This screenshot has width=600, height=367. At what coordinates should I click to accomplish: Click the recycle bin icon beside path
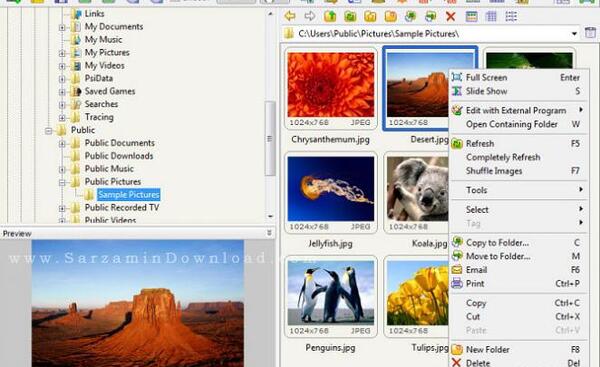coord(590,33)
